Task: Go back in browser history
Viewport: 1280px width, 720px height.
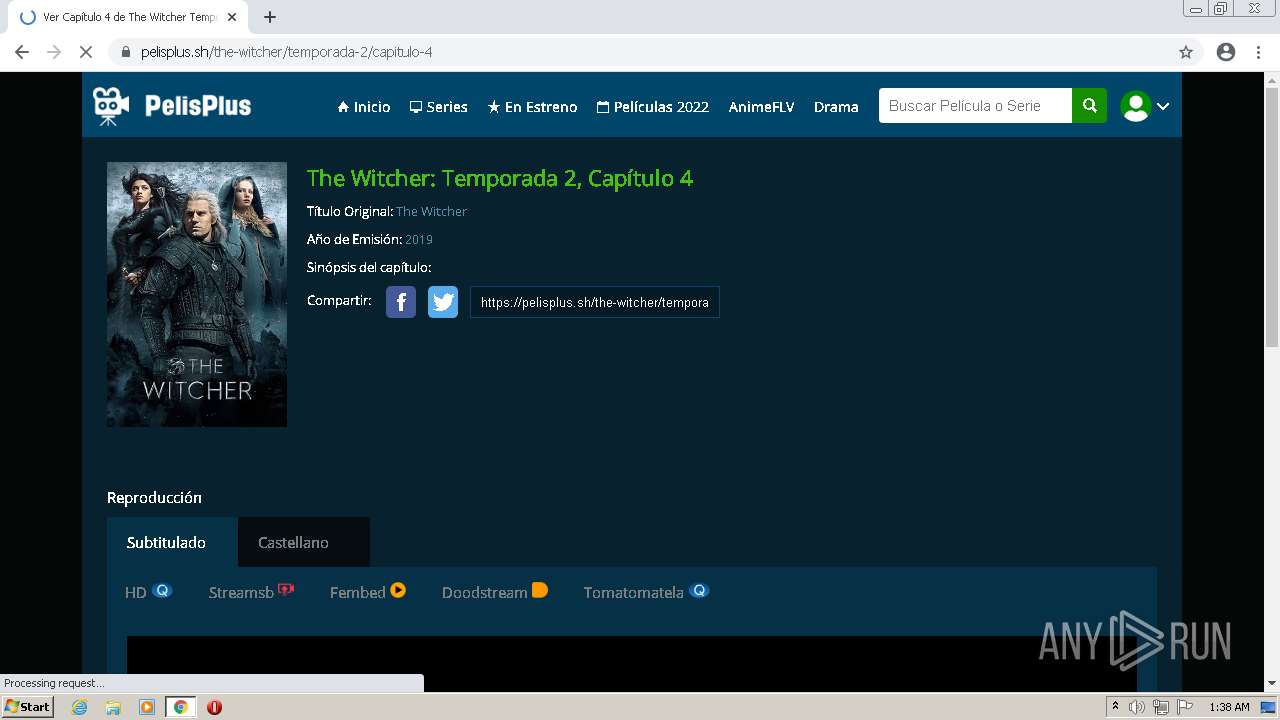Action: click(22, 52)
